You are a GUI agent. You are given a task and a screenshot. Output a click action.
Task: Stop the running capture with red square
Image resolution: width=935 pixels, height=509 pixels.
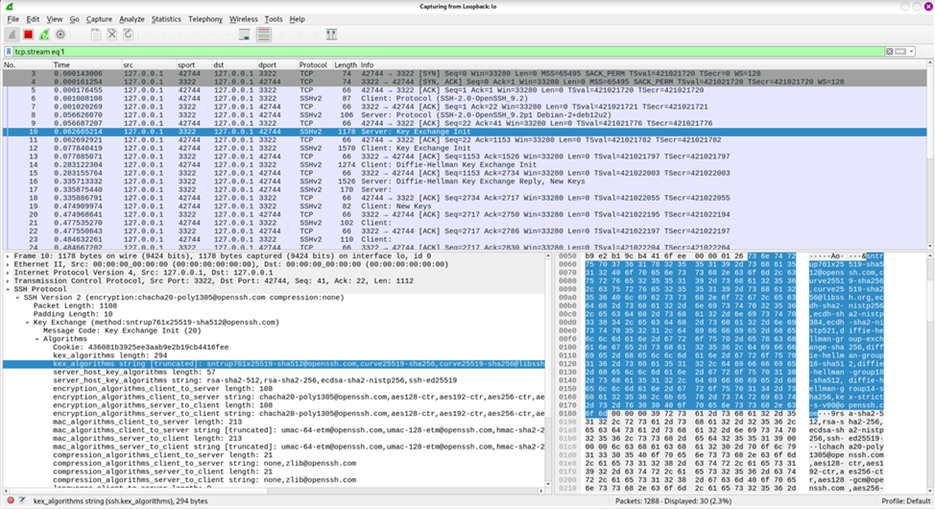click(28, 35)
